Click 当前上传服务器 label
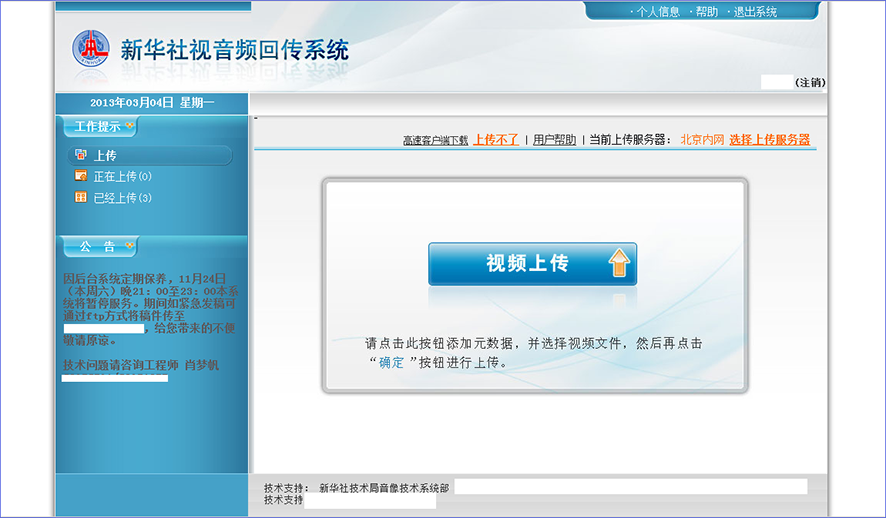Viewport: 886px width, 518px height. coord(631,140)
